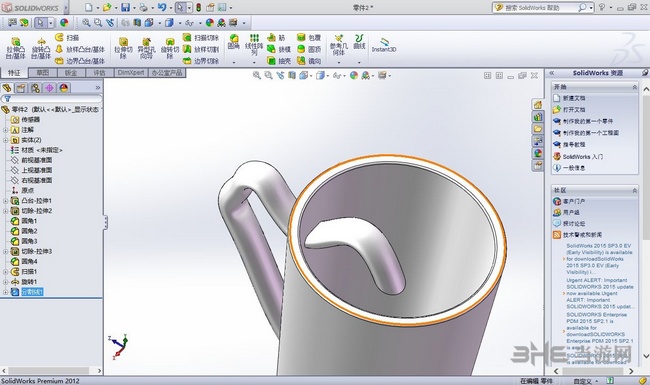Click the 探讨论坛 discussion forum link

pos(574,224)
